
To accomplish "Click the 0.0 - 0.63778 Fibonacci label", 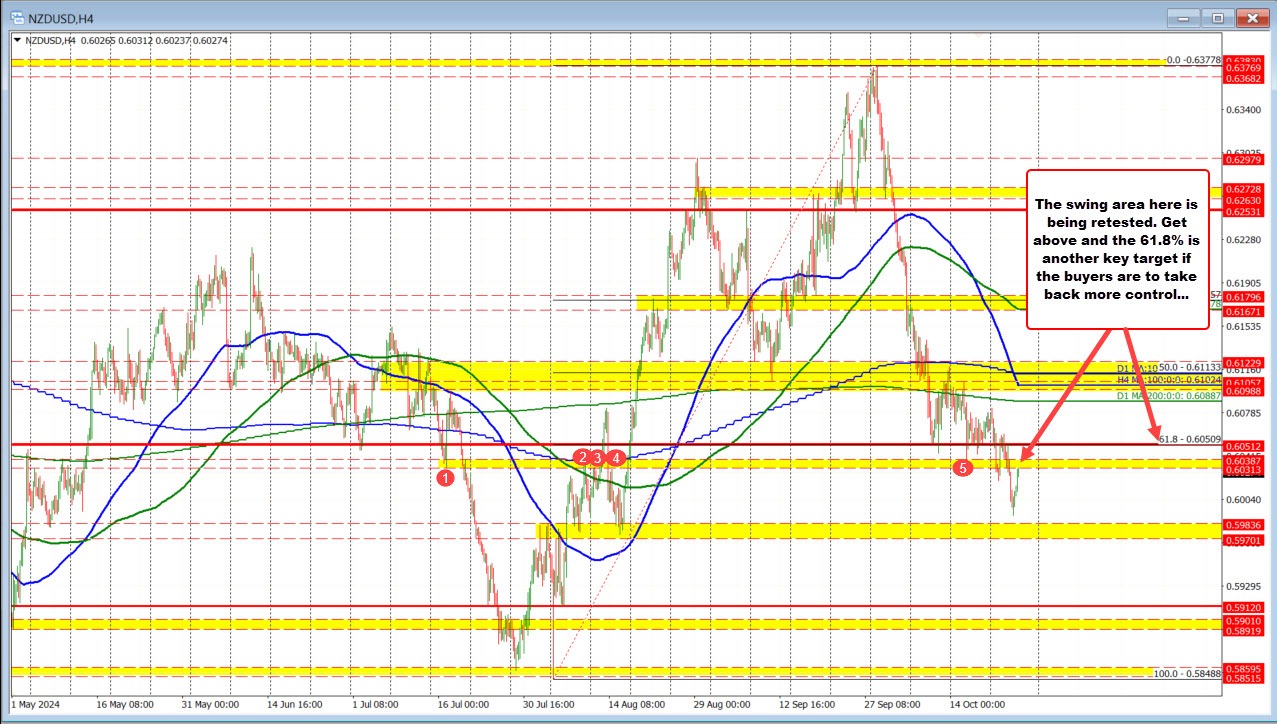I will tap(1193, 59).
